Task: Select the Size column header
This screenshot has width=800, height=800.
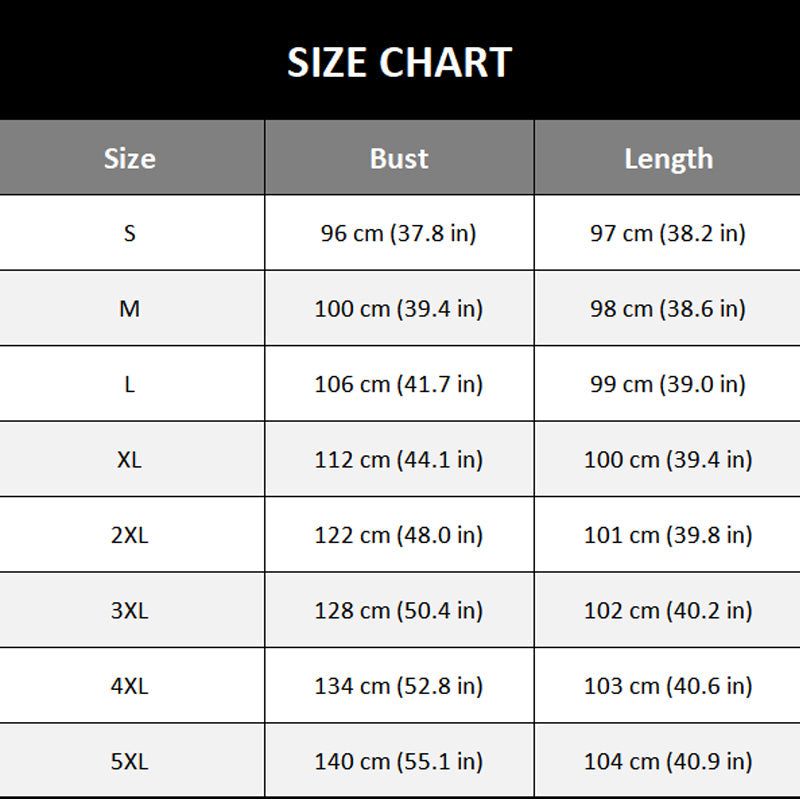Action: 130,158
